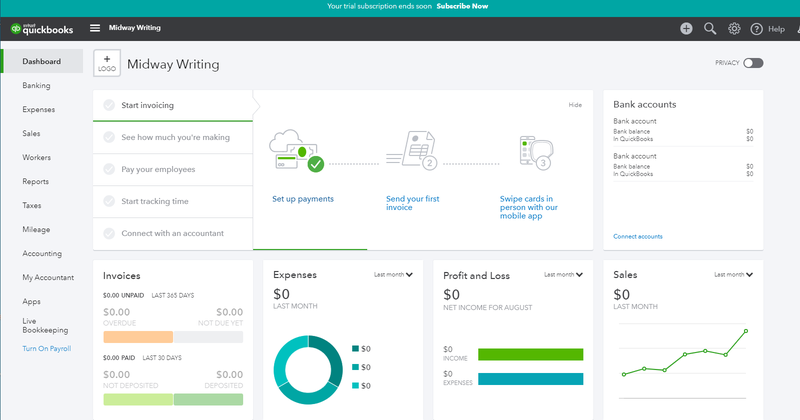The image size is (800, 420).
Task: Click the green income bar
Action: point(531,355)
